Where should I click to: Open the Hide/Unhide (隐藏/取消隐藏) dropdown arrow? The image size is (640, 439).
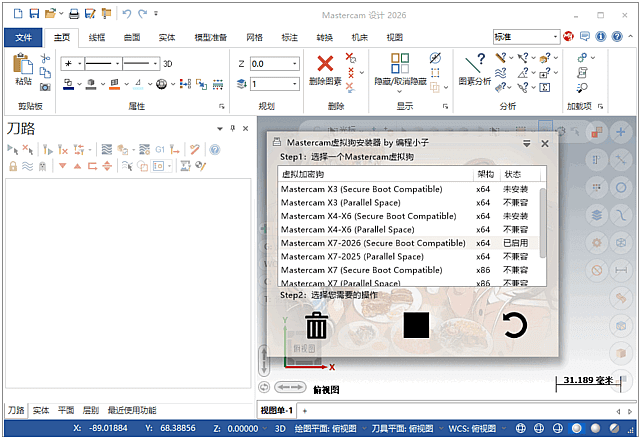[400, 90]
